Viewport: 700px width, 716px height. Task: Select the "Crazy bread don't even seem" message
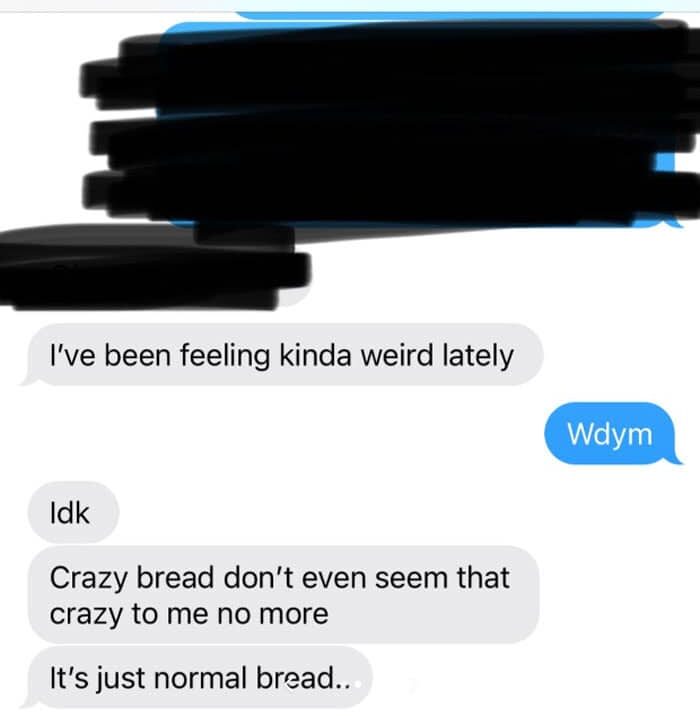(x=284, y=595)
